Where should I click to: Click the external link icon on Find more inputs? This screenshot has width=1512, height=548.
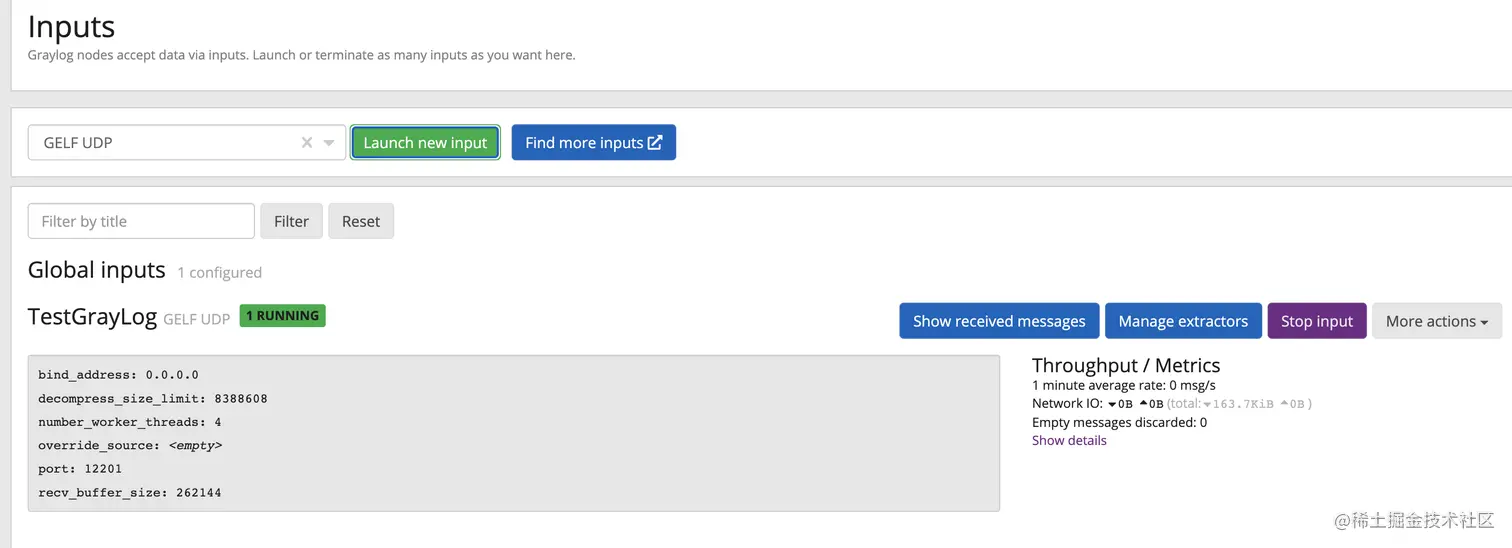655,142
